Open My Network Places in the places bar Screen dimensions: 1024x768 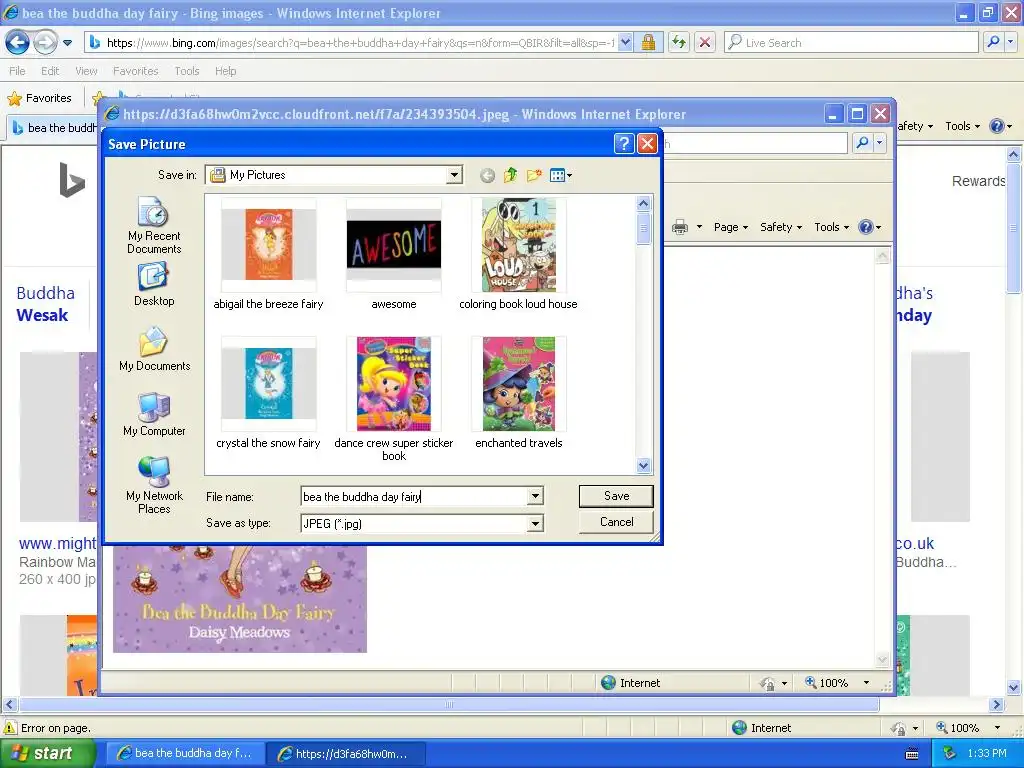(154, 485)
